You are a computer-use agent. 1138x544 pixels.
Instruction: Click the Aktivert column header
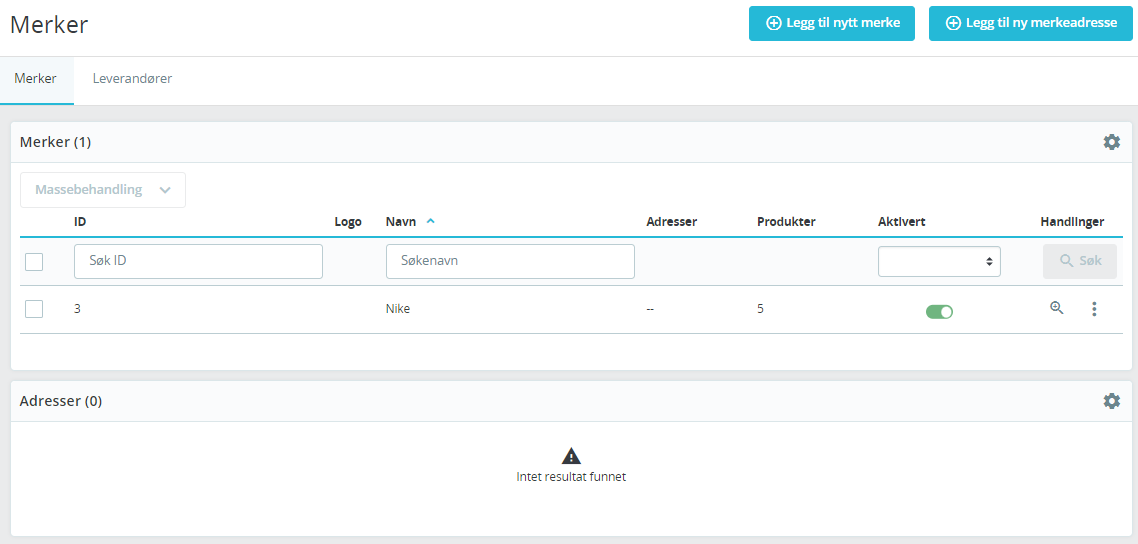[901, 222]
